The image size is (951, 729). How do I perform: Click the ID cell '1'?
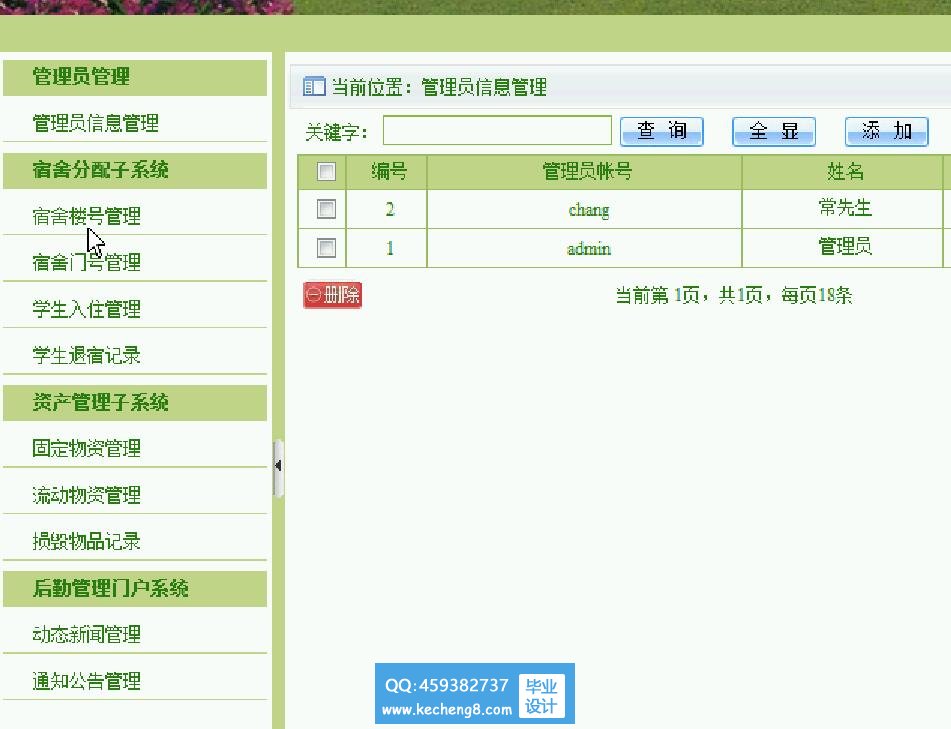pos(389,248)
